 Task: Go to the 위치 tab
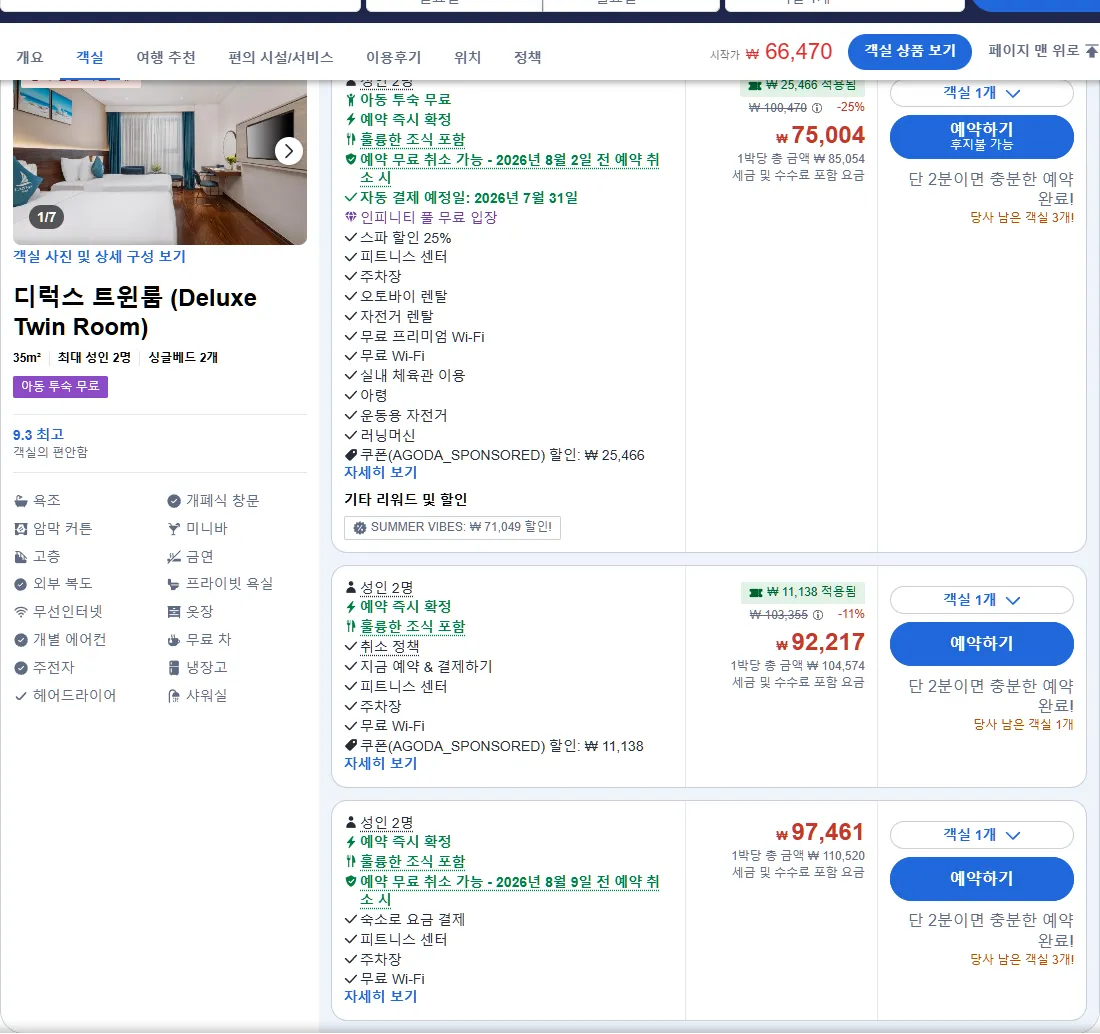point(467,57)
